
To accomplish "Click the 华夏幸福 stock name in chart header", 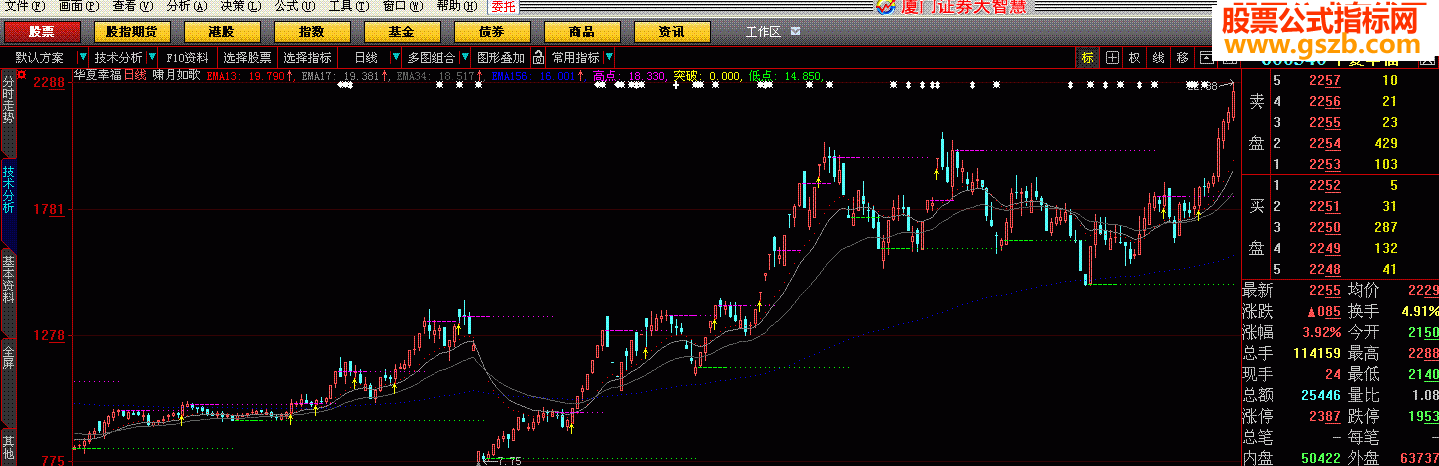I will [97, 75].
